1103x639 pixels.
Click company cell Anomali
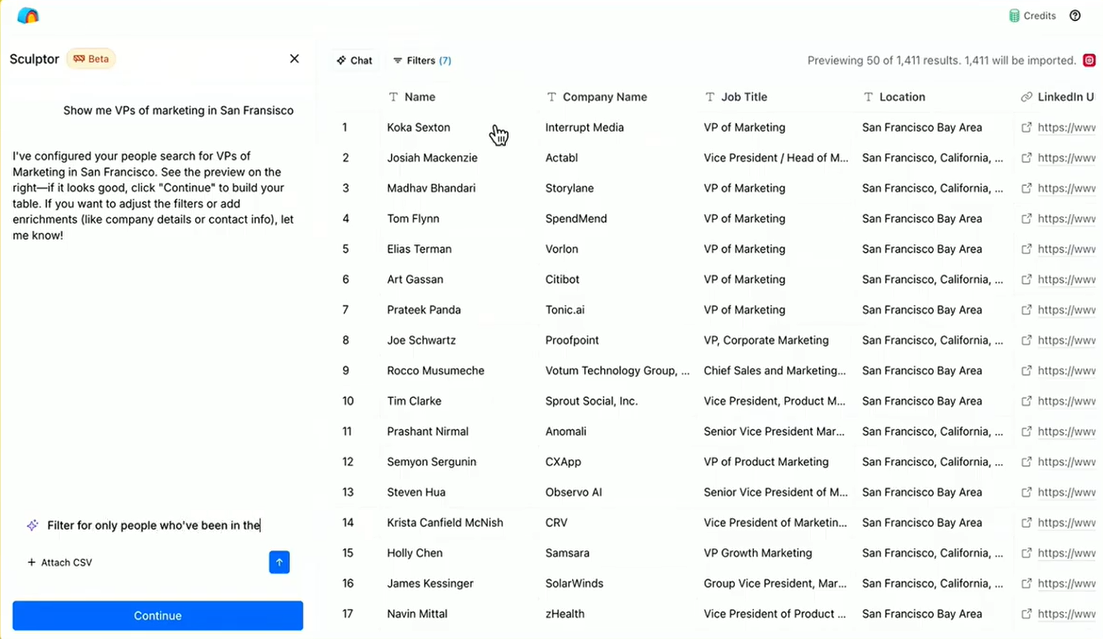click(566, 431)
